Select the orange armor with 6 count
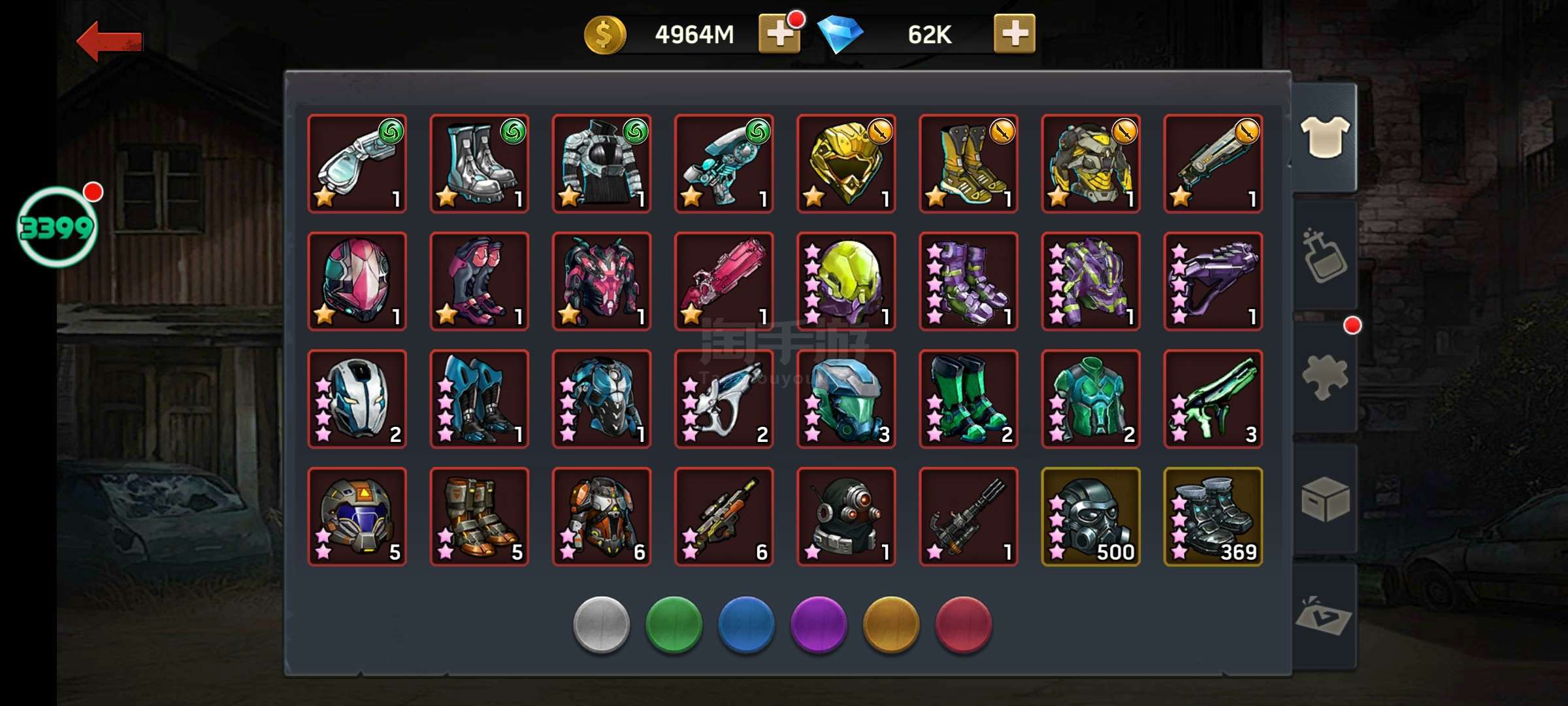Image resolution: width=1568 pixels, height=706 pixels. tap(601, 516)
